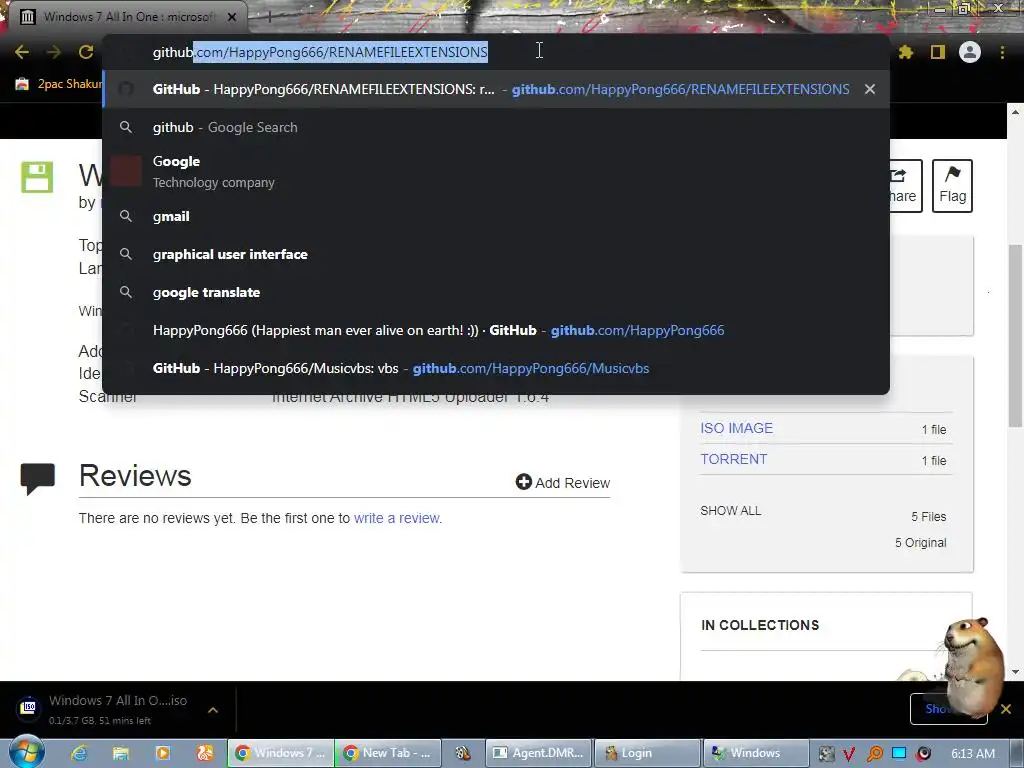Click the green floppy disk software icon
This screenshot has width=1024, height=768.
(x=37, y=177)
